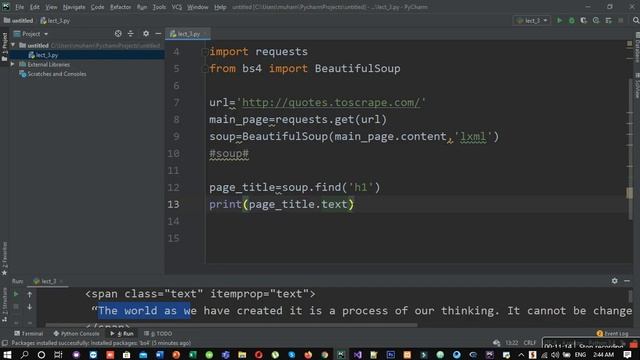
Task: Hide the Run panel with minus icon
Action: click(x=627, y=281)
